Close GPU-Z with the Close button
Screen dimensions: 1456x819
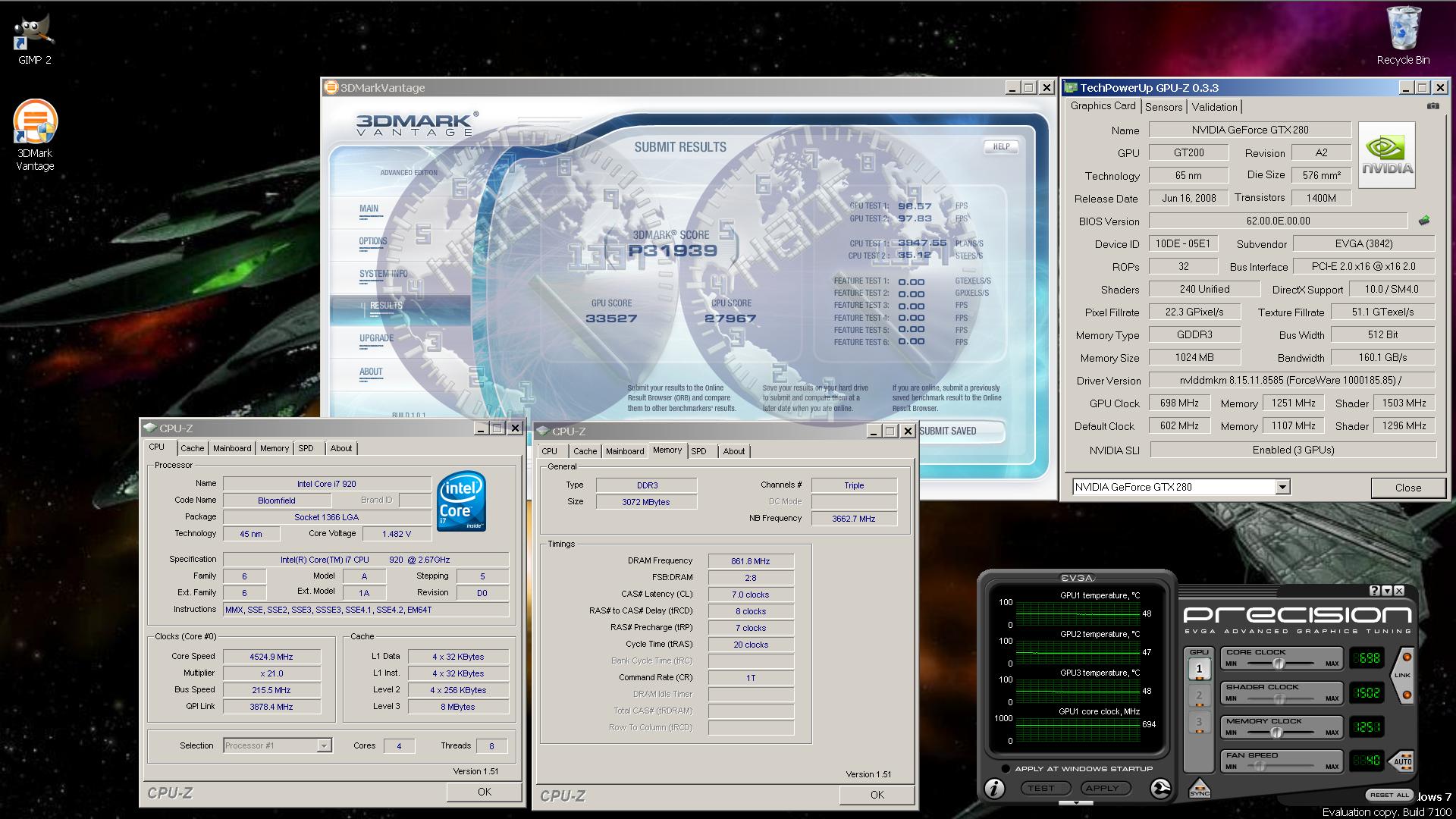[x=1407, y=488]
